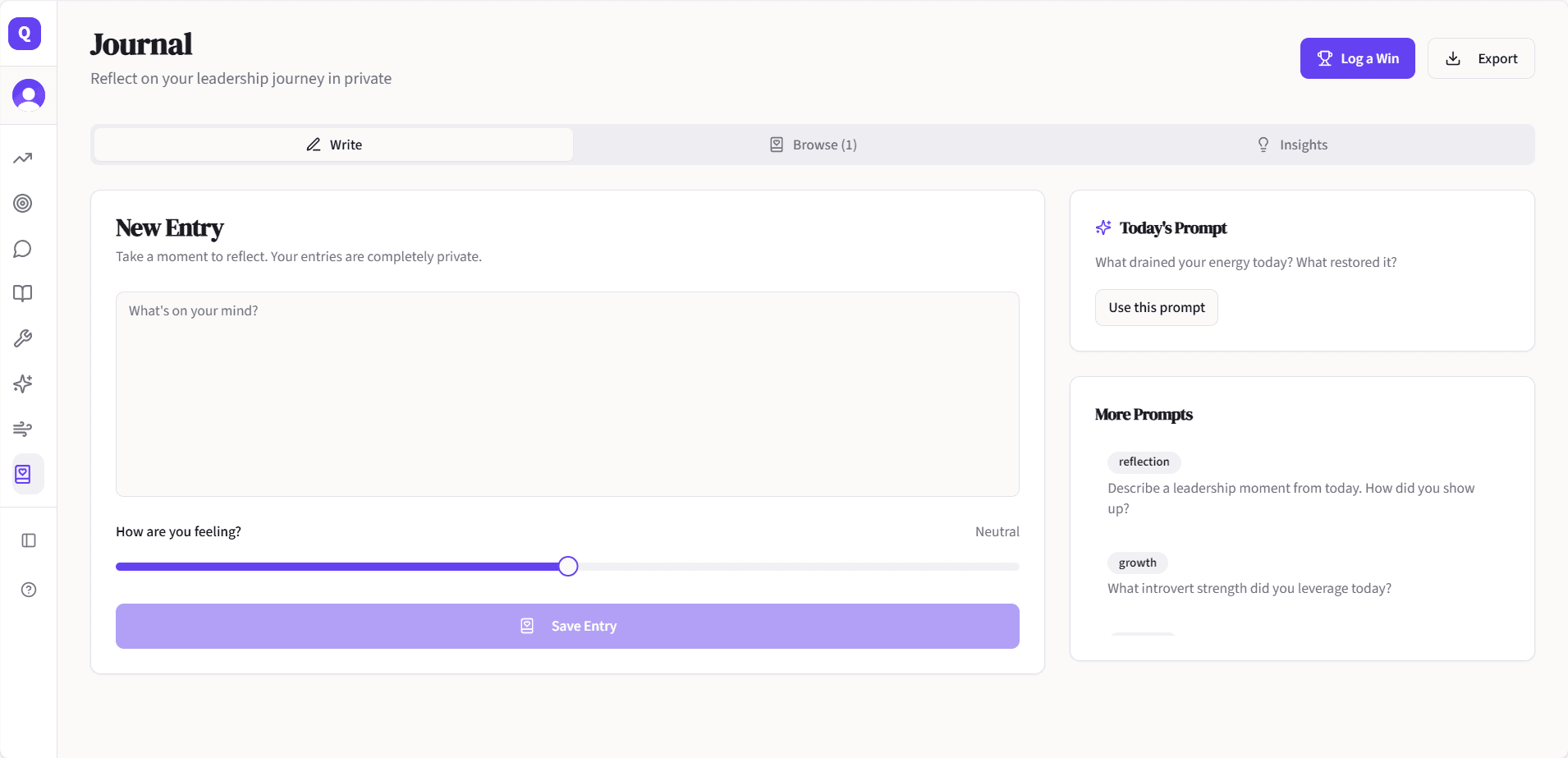Open the sparkles icon in sidebar

pyautogui.click(x=23, y=384)
